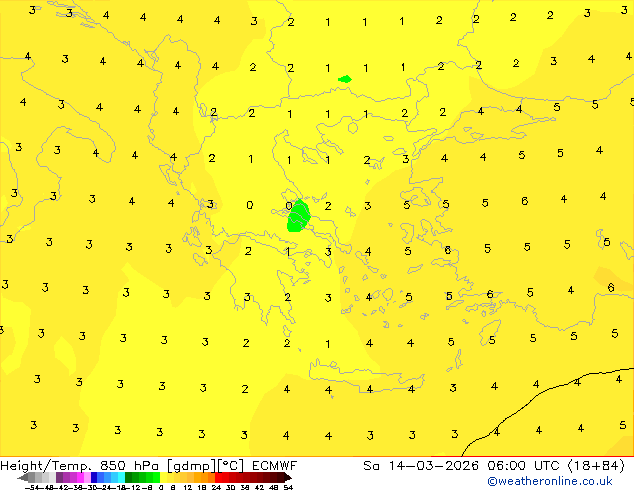
Task: Click the [gdmp][°C] units label
Action: [205, 466]
